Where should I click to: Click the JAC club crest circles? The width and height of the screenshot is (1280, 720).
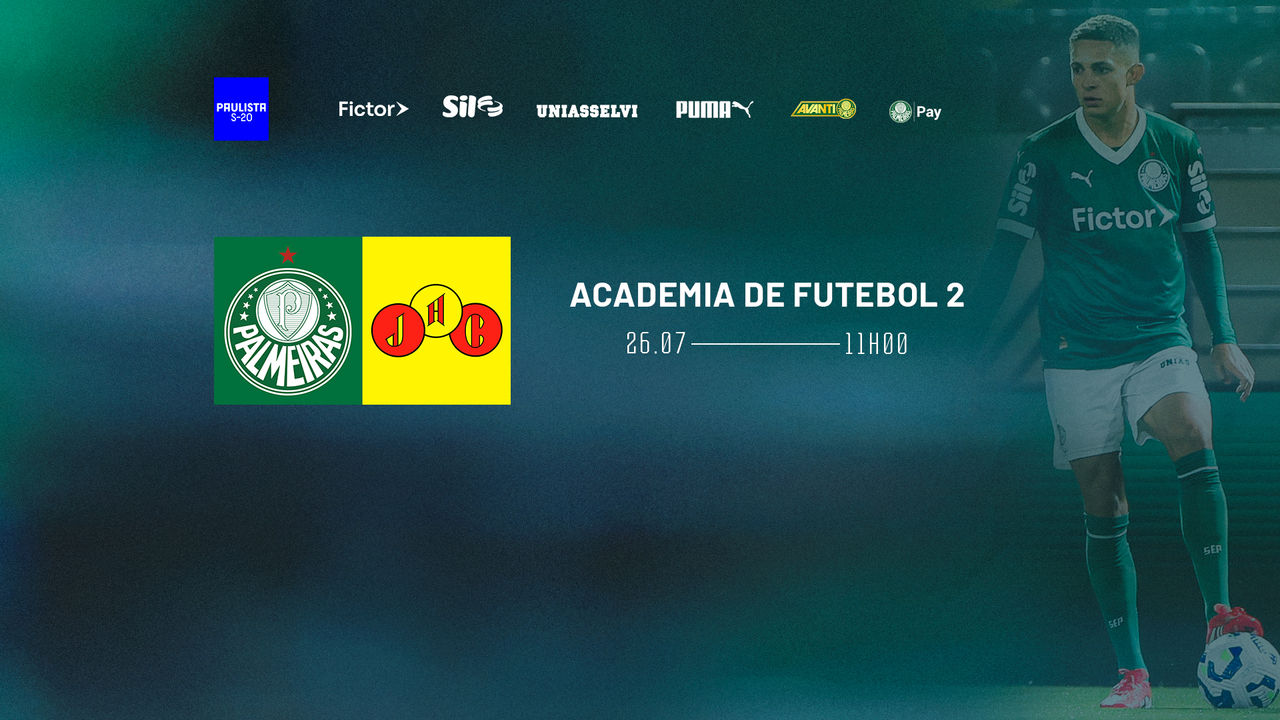[436, 320]
